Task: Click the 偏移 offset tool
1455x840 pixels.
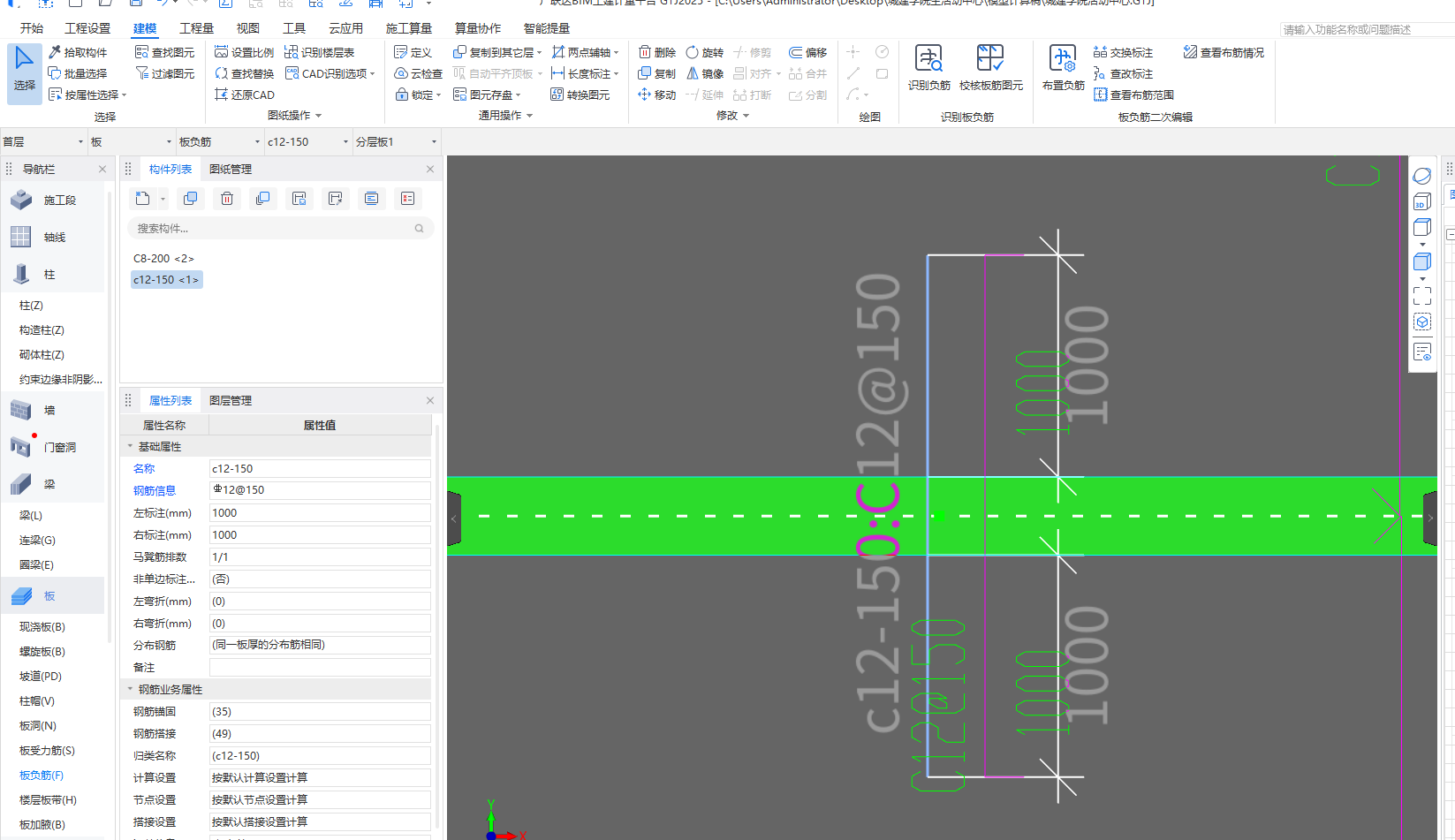Action: (x=808, y=52)
